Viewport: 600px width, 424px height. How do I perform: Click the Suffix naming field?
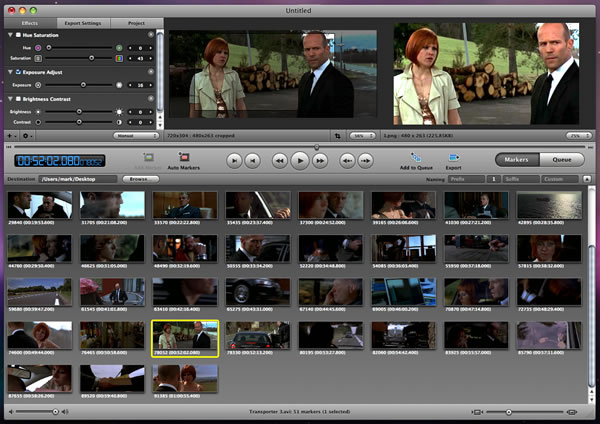(x=521, y=179)
